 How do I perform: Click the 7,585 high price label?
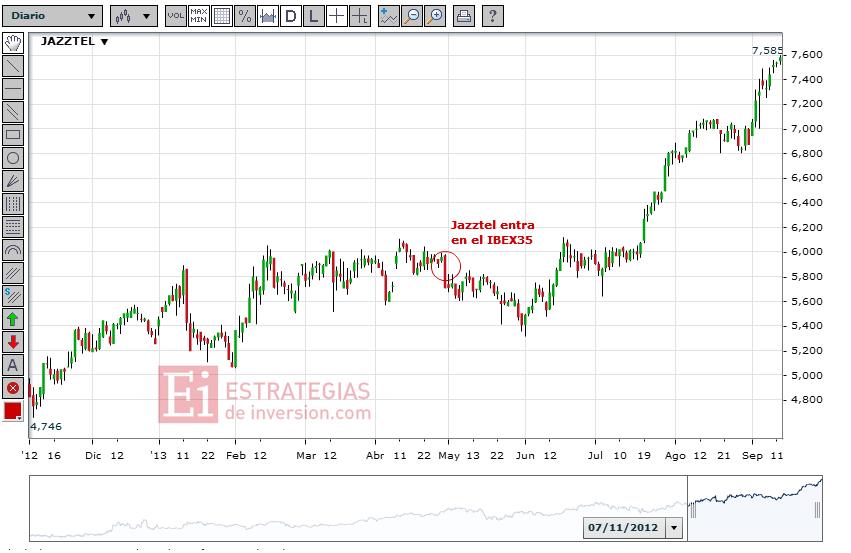coord(767,50)
